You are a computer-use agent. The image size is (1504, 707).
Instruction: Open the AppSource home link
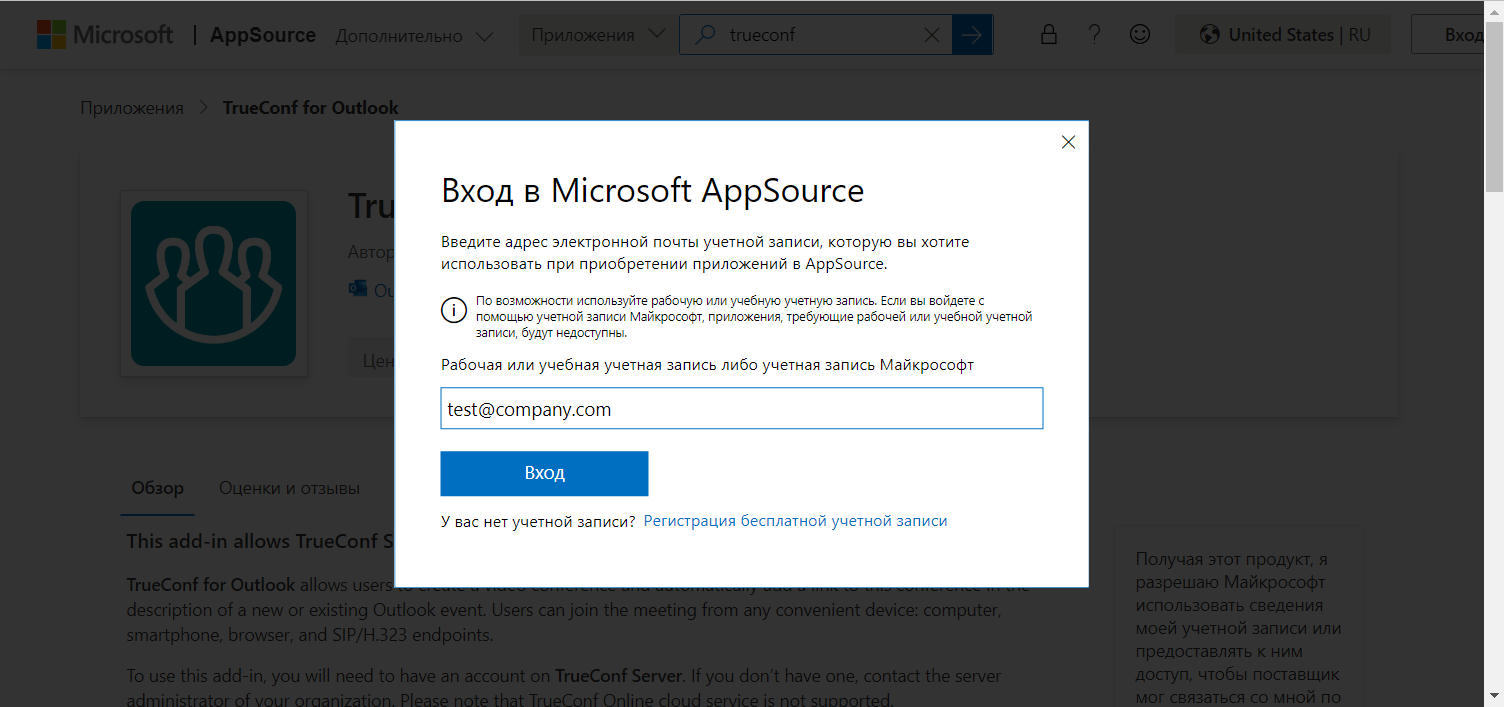pyautogui.click(x=263, y=35)
